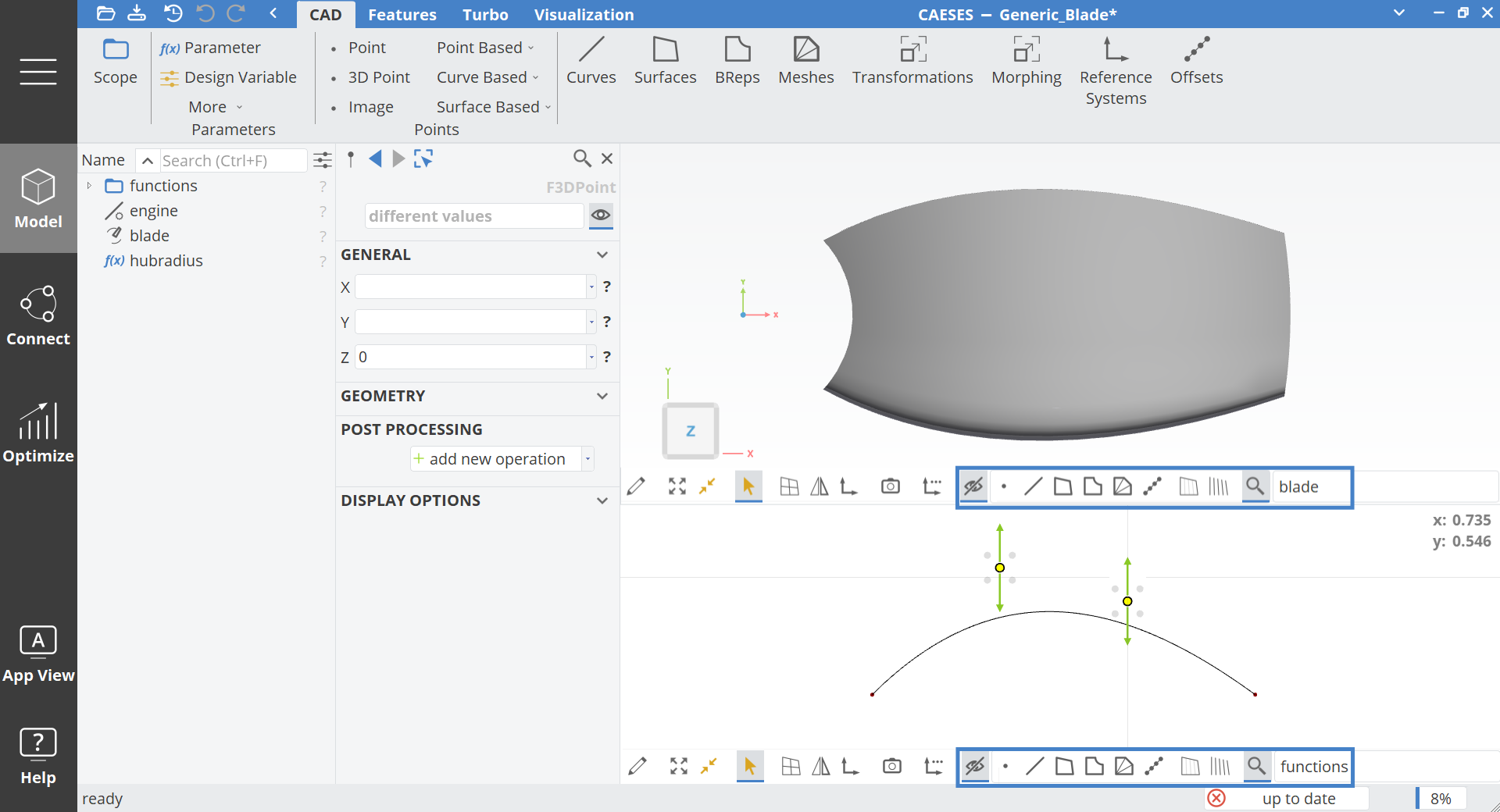Toggle hidden-objects filter in functions view toolbar
Screen dimensions: 1500x812
point(975,767)
